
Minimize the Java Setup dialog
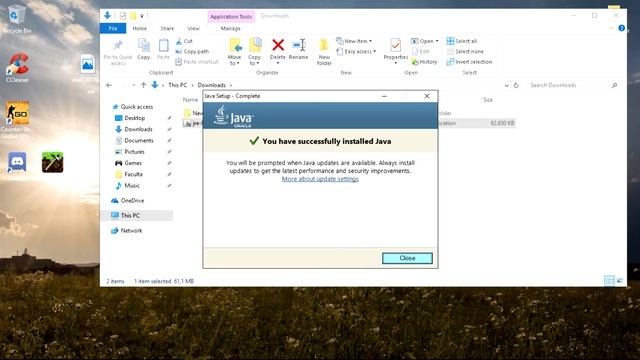384,96
